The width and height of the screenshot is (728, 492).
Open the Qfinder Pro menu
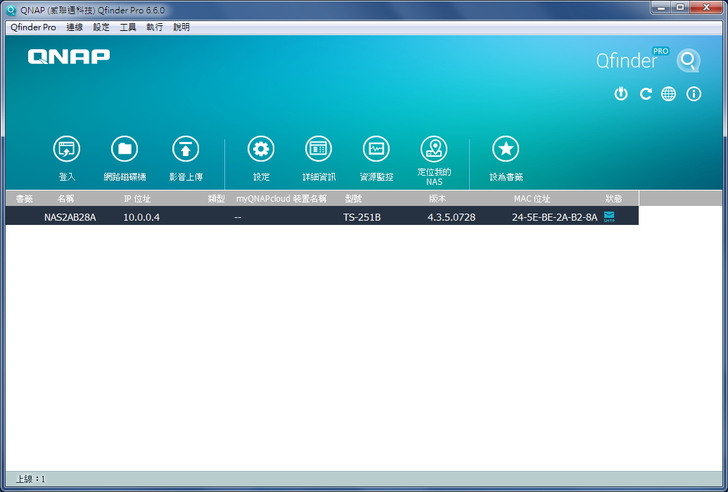point(33,27)
